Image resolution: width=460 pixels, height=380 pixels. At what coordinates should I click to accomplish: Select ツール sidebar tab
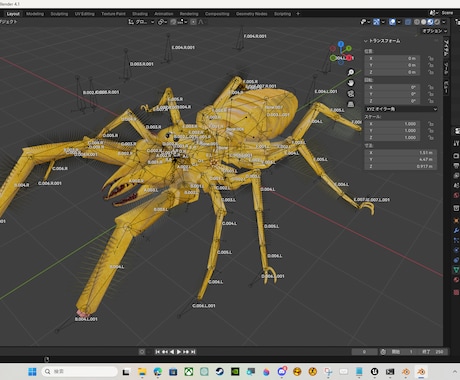pyautogui.click(x=446, y=69)
